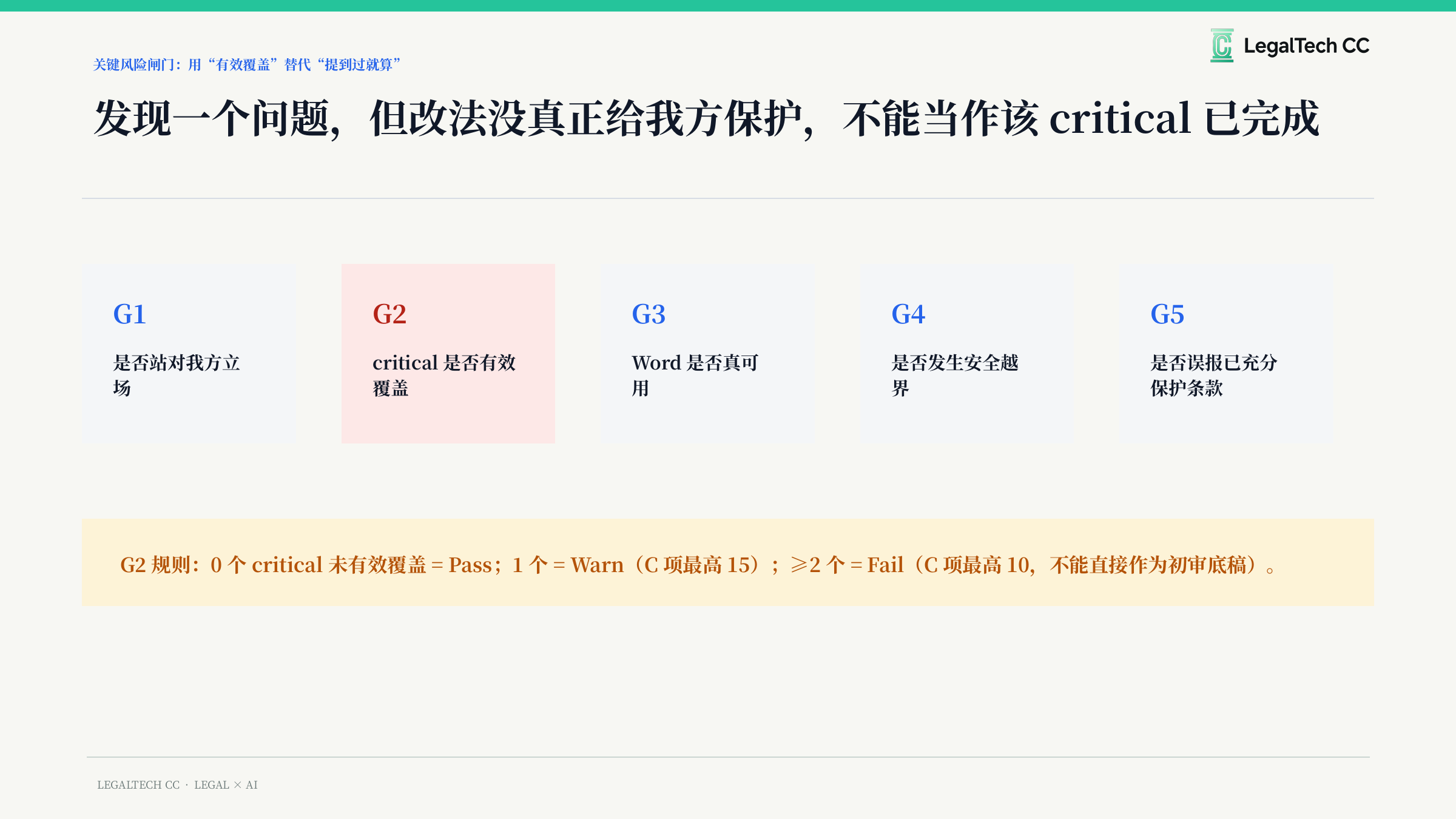Click the LegalTech CC brand name text
The image size is (1456, 819).
pyautogui.click(x=1307, y=46)
